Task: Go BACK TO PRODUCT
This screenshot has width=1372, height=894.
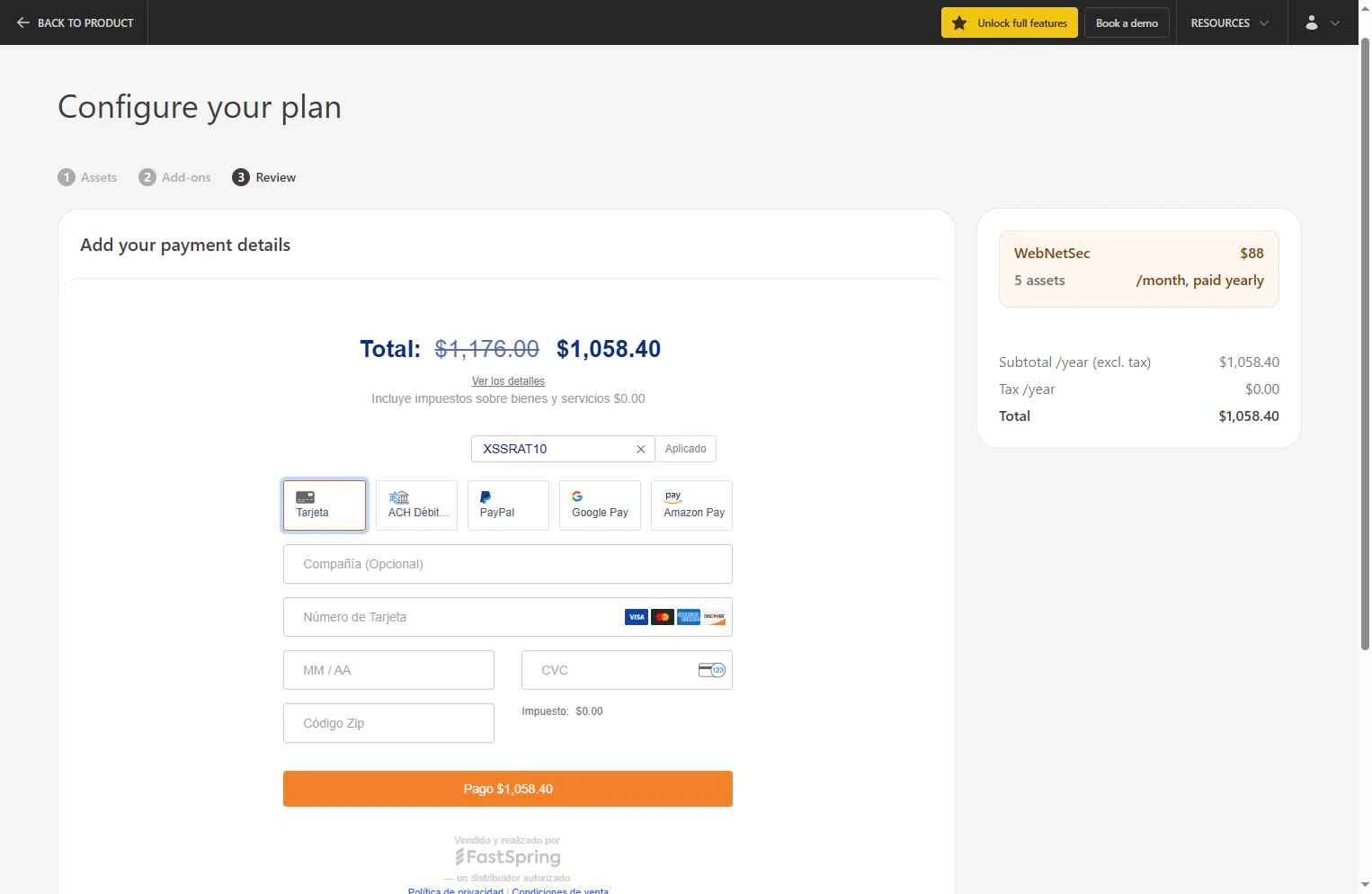Action: pyautogui.click(x=76, y=22)
